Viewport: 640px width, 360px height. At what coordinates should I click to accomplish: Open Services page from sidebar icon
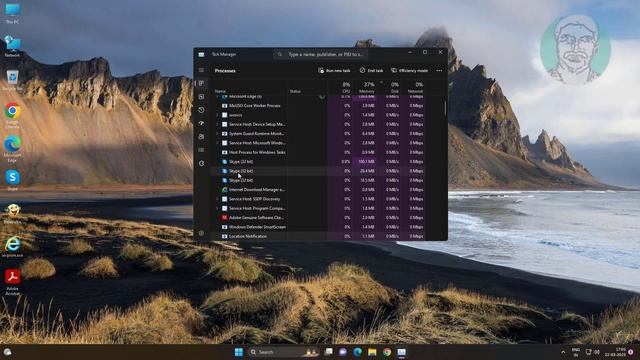coord(201,163)
